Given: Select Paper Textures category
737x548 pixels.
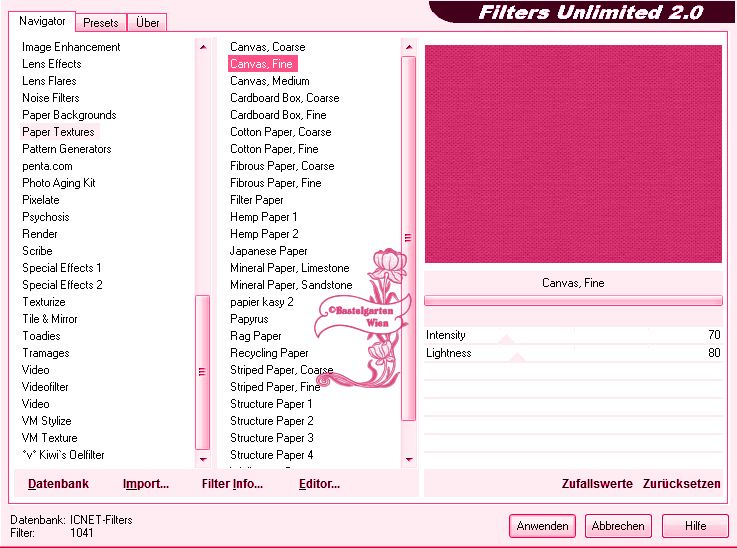Looking at the screenshot, I should click(59, 132).
